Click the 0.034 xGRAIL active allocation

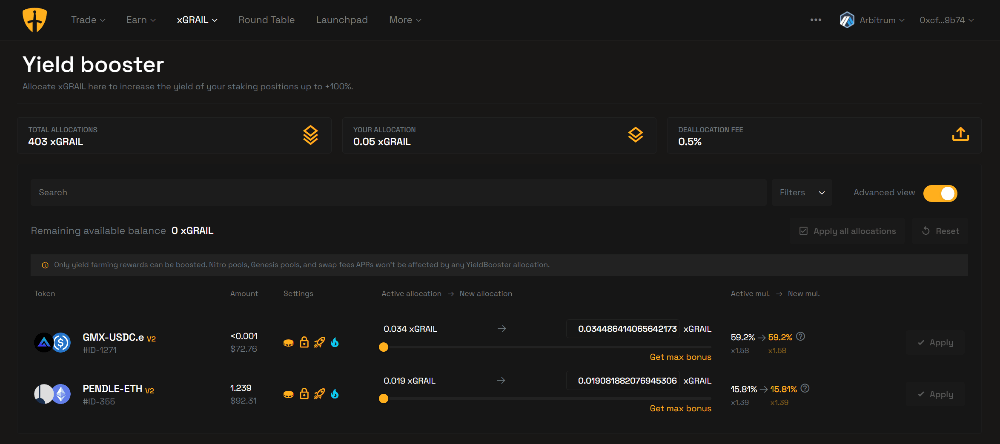(409, 329)
